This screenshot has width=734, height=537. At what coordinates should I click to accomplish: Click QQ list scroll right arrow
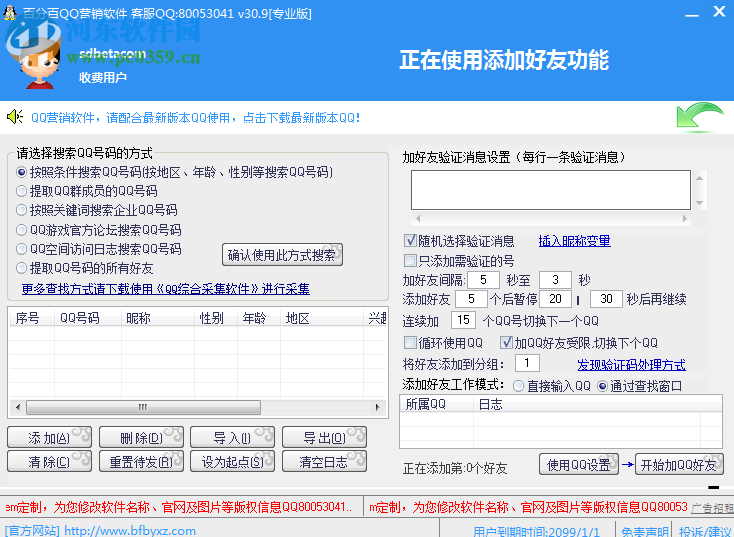tap(377, 407)
